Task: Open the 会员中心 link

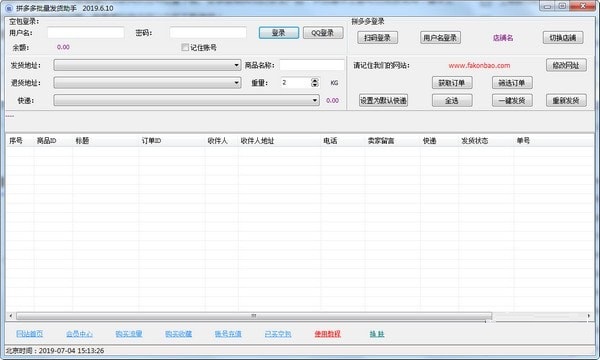Action: pyautogui.click(x=79, y=334)
